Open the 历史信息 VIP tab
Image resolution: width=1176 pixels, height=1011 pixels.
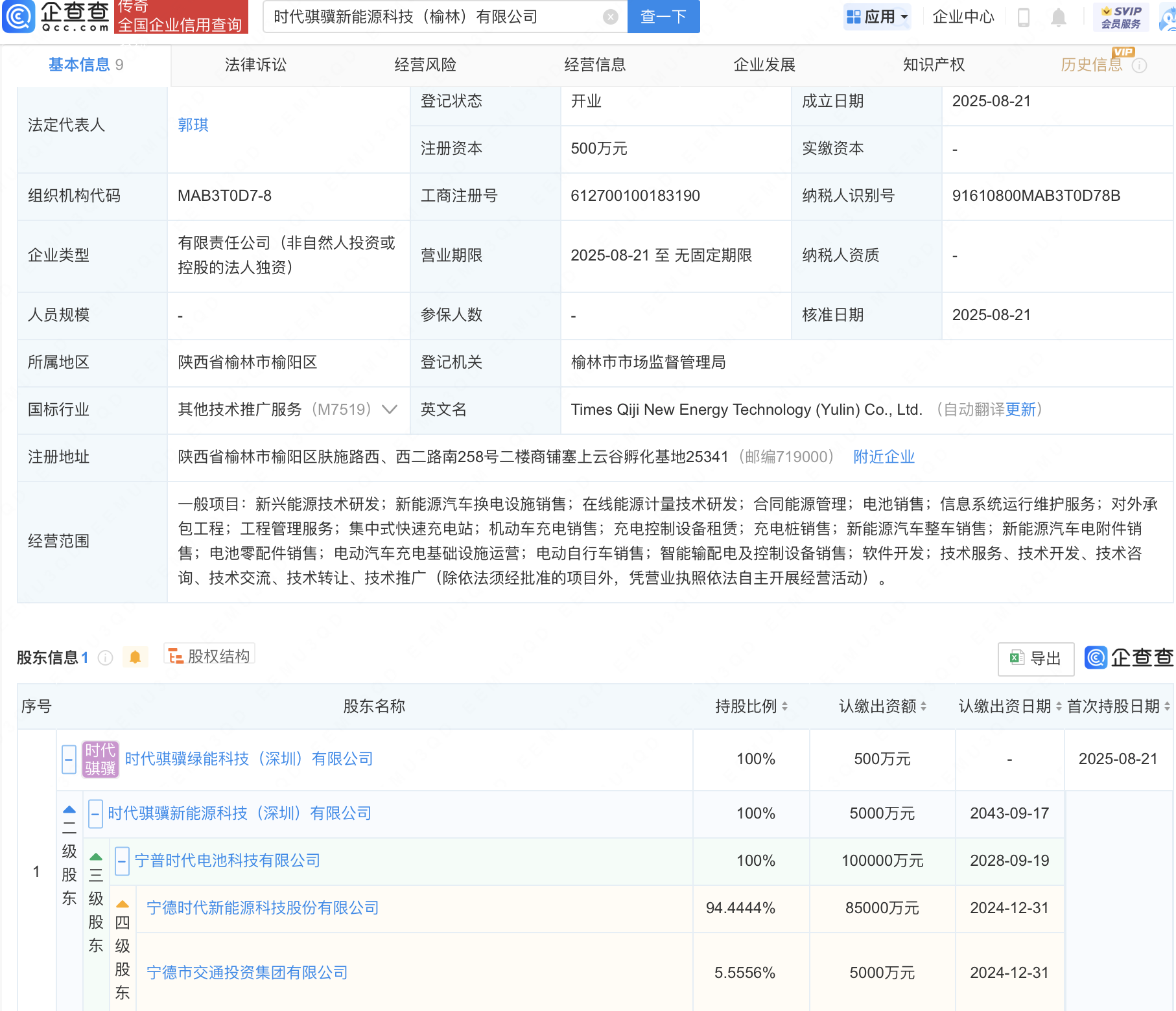click(1092, 65)
